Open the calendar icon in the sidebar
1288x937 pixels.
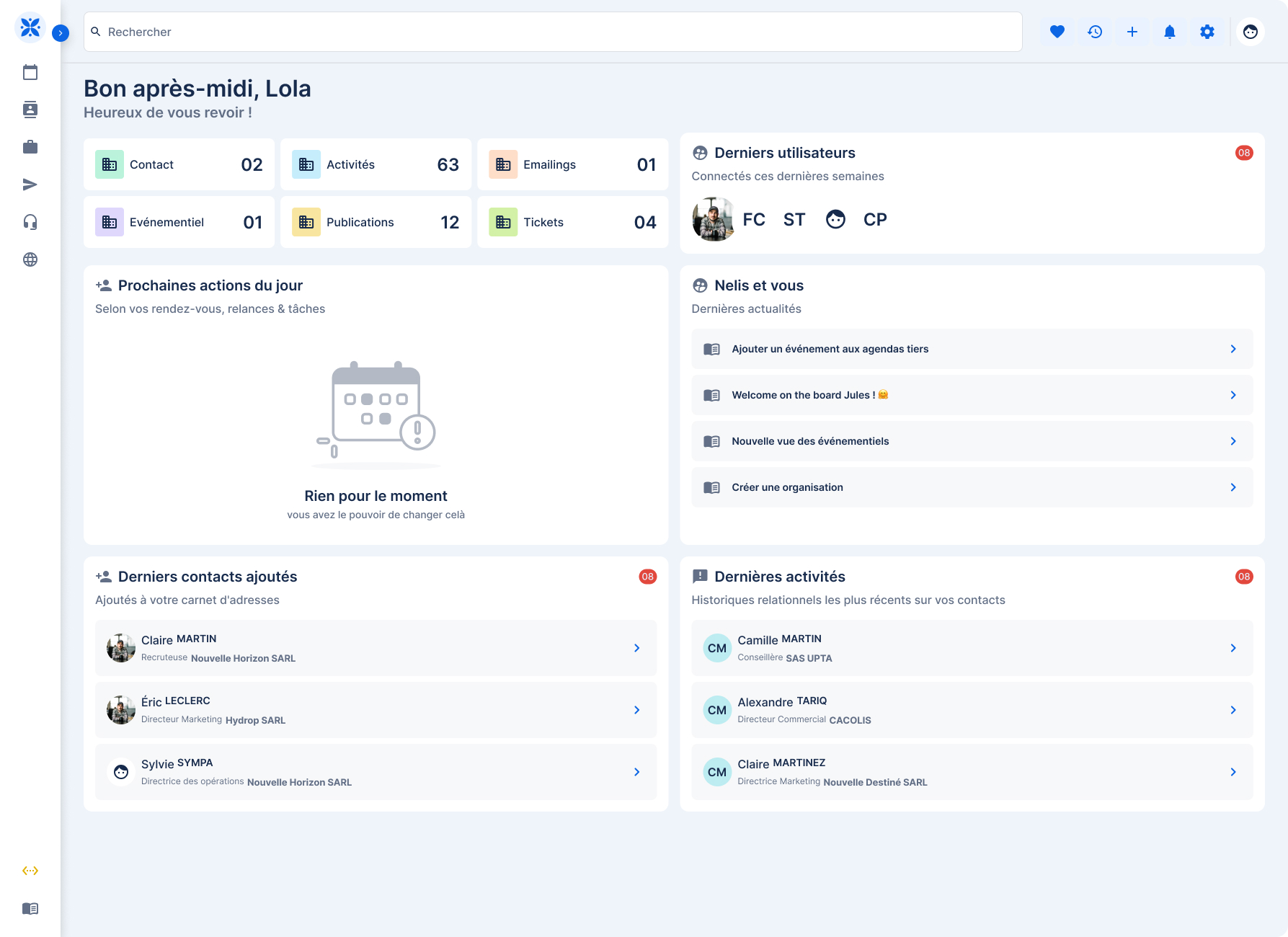tap(30, 72)
